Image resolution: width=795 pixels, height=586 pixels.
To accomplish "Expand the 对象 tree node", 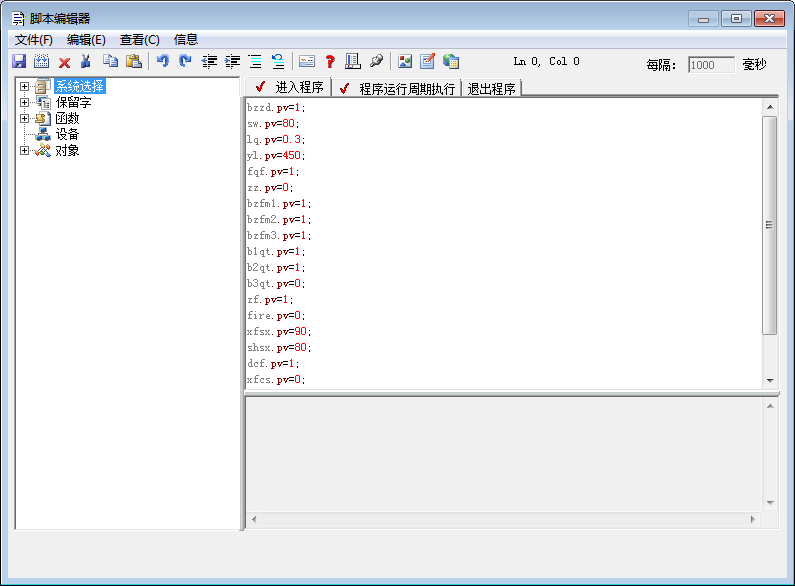I will [25, 151].
